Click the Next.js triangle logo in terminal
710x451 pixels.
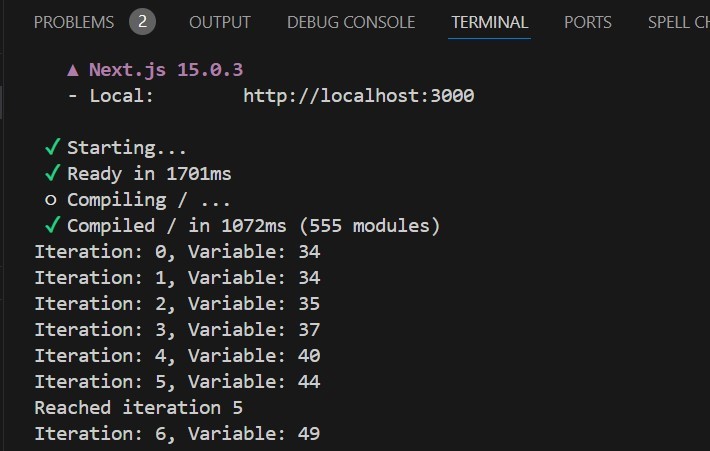click(x=73, y=70)
